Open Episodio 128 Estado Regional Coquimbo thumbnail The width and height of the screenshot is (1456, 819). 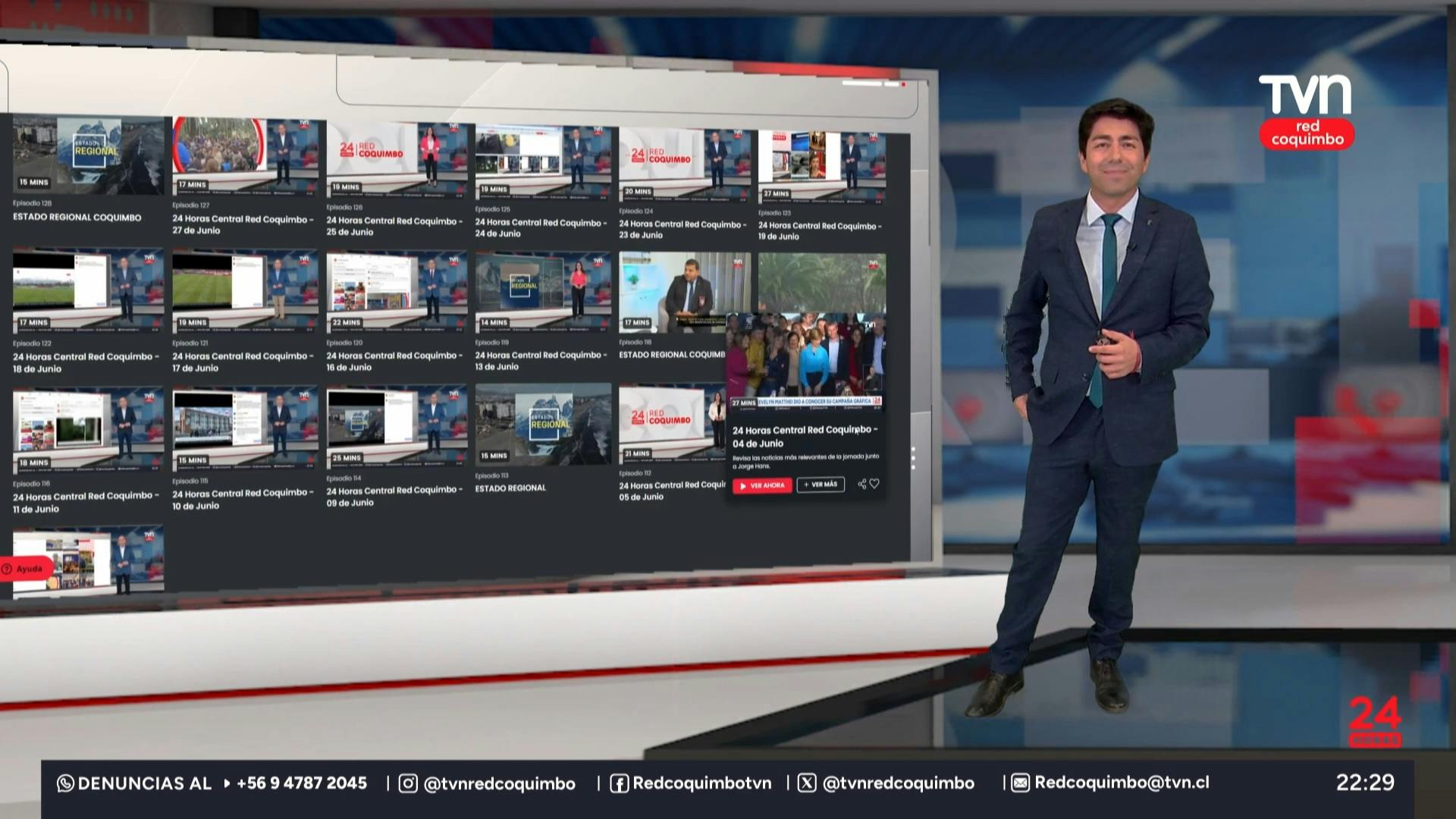pyautogui.click(x=88, y=155)
